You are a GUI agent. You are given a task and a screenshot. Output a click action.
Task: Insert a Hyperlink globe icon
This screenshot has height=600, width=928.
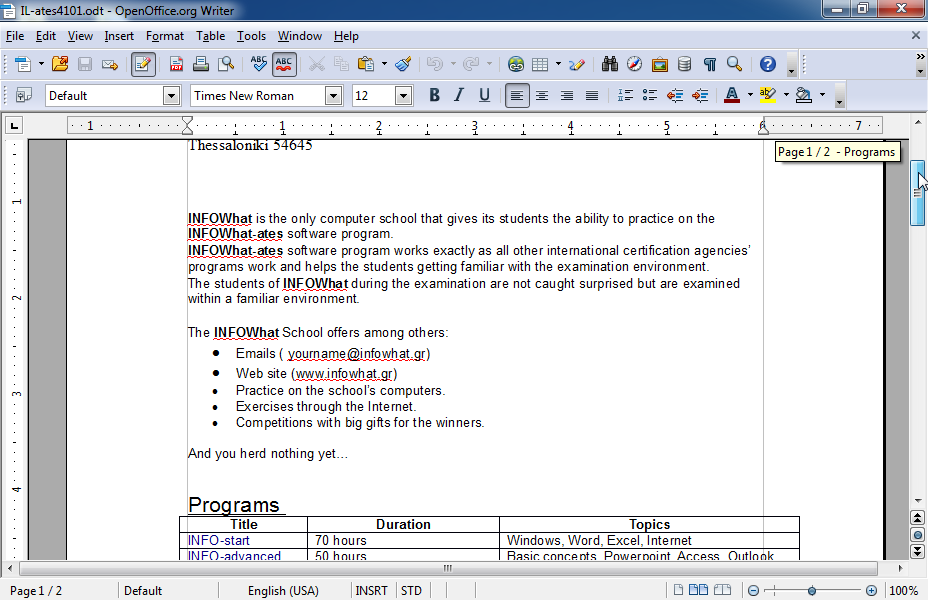click(515, 64)
